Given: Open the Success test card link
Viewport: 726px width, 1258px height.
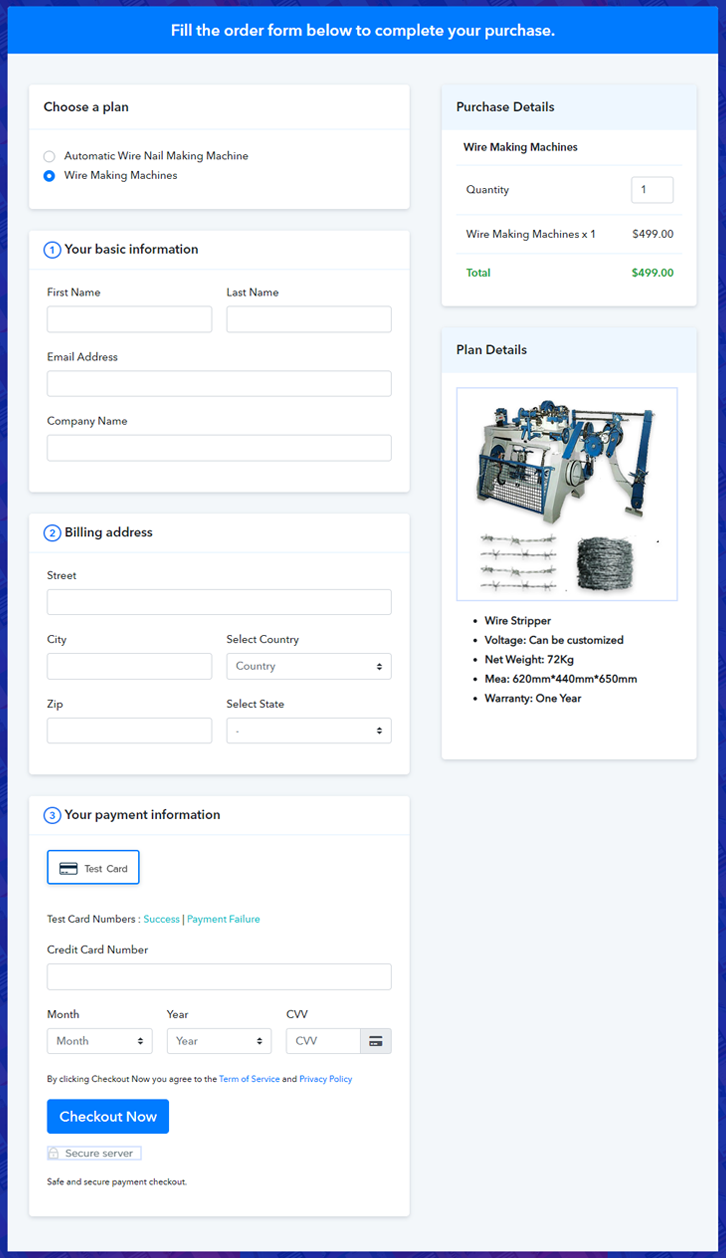Looking at the screenshot, I should point(161,919).
